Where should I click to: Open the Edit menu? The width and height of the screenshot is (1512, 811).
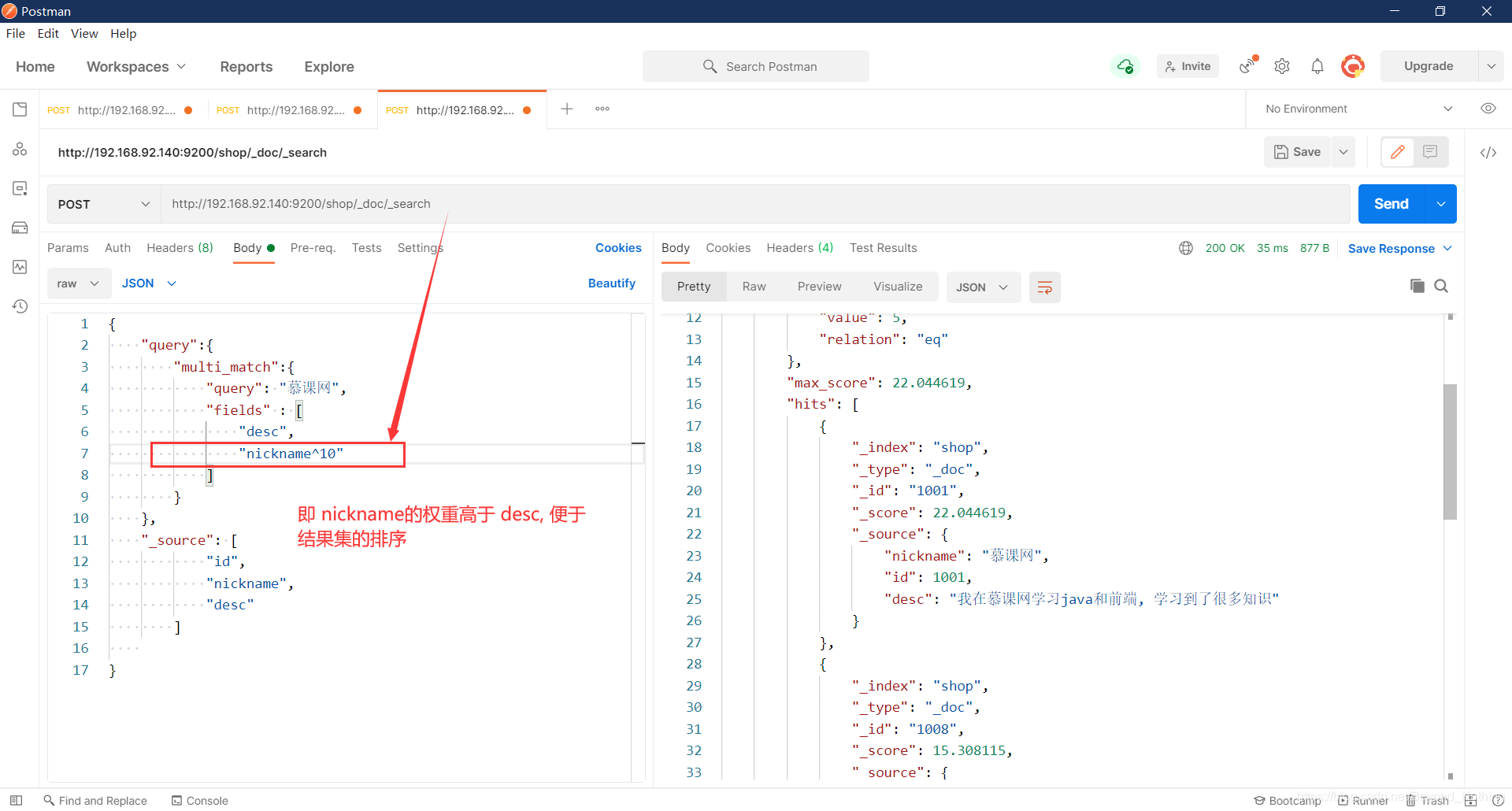point(48,33)
